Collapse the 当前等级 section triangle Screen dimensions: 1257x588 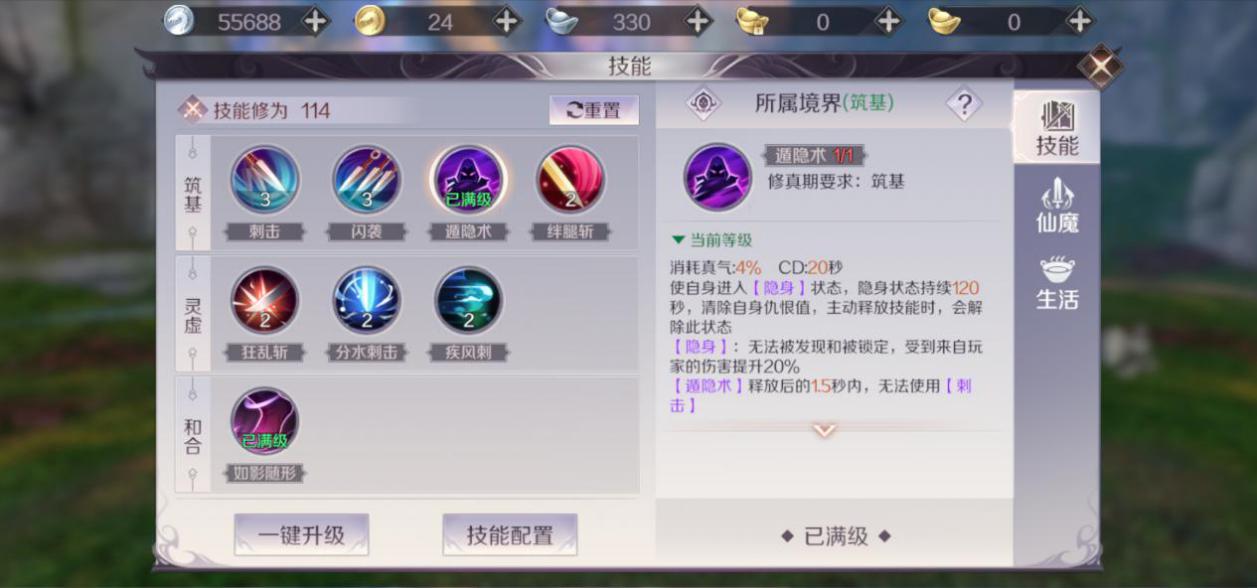[679, 240]
